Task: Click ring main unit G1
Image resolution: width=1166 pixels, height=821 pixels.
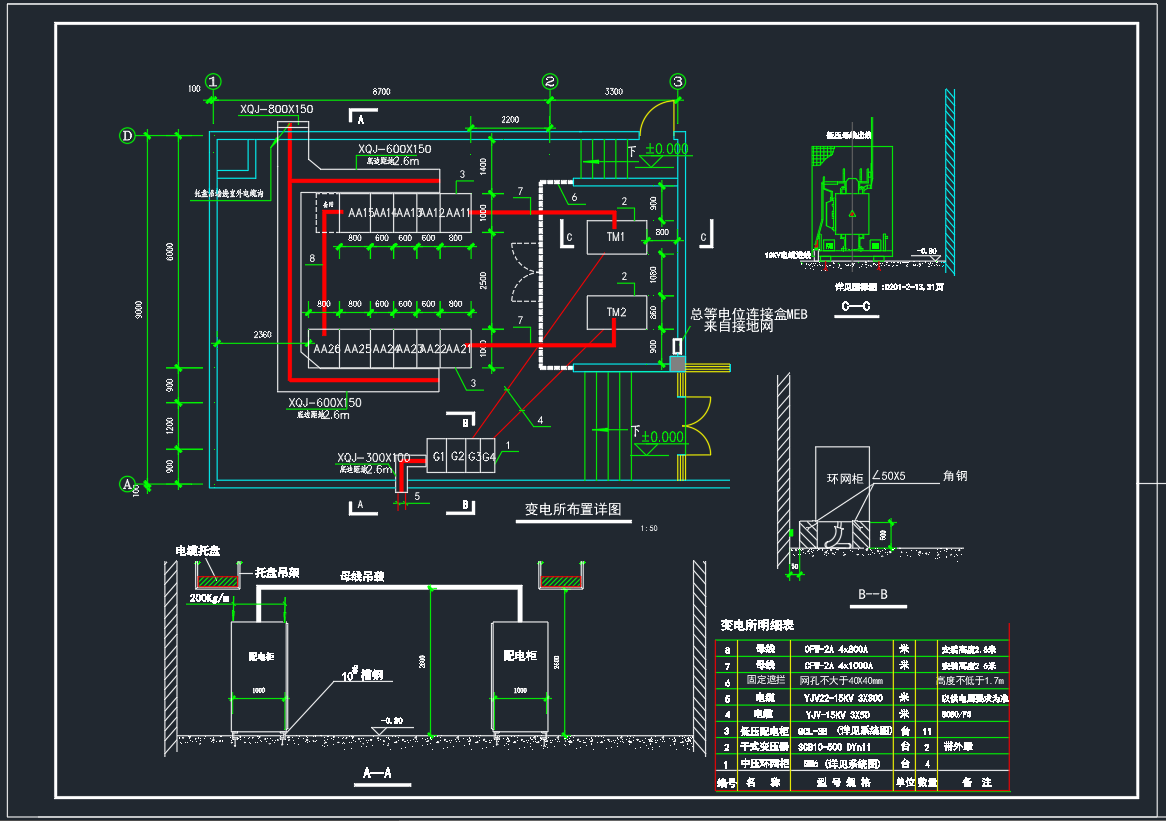Action: click(x=437, y=457)
